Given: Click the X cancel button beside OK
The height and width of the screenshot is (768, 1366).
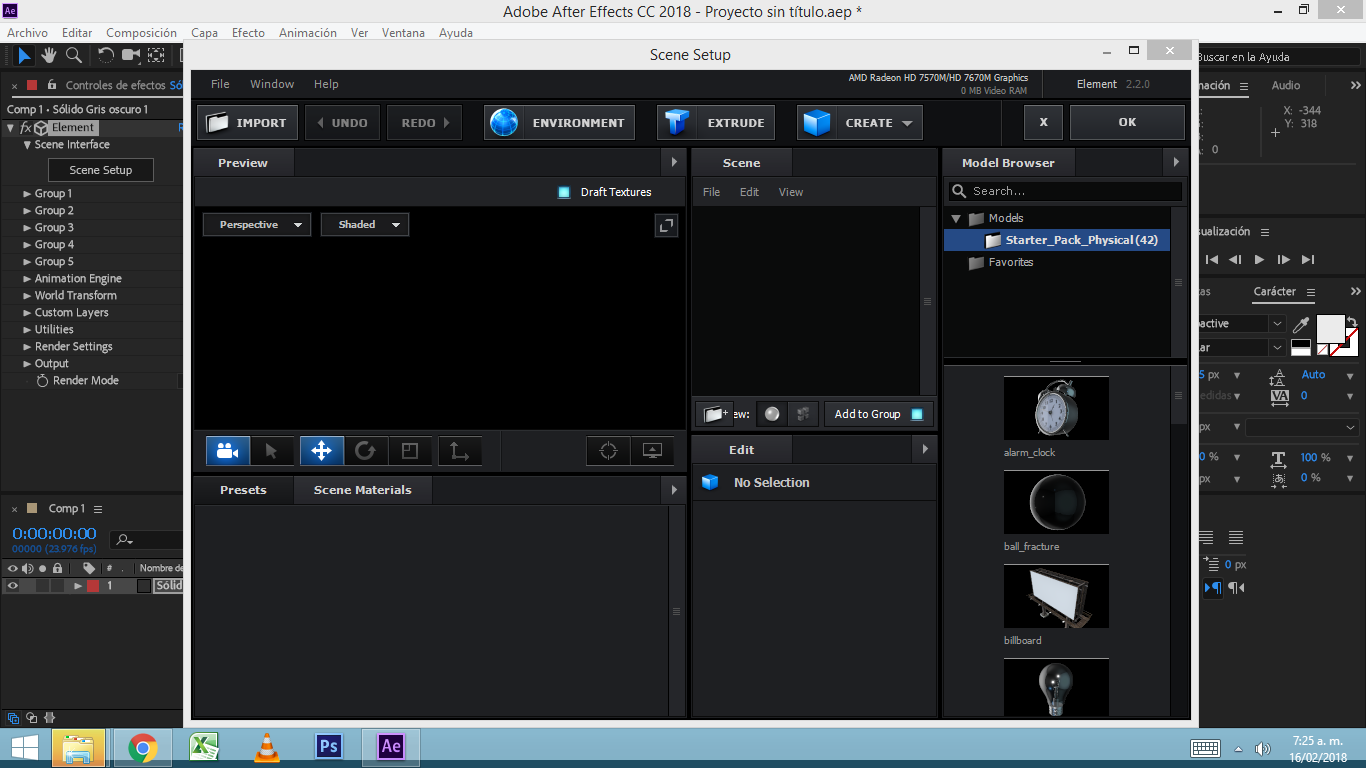Looking at the screenshot, I should tap(1043, 122).
